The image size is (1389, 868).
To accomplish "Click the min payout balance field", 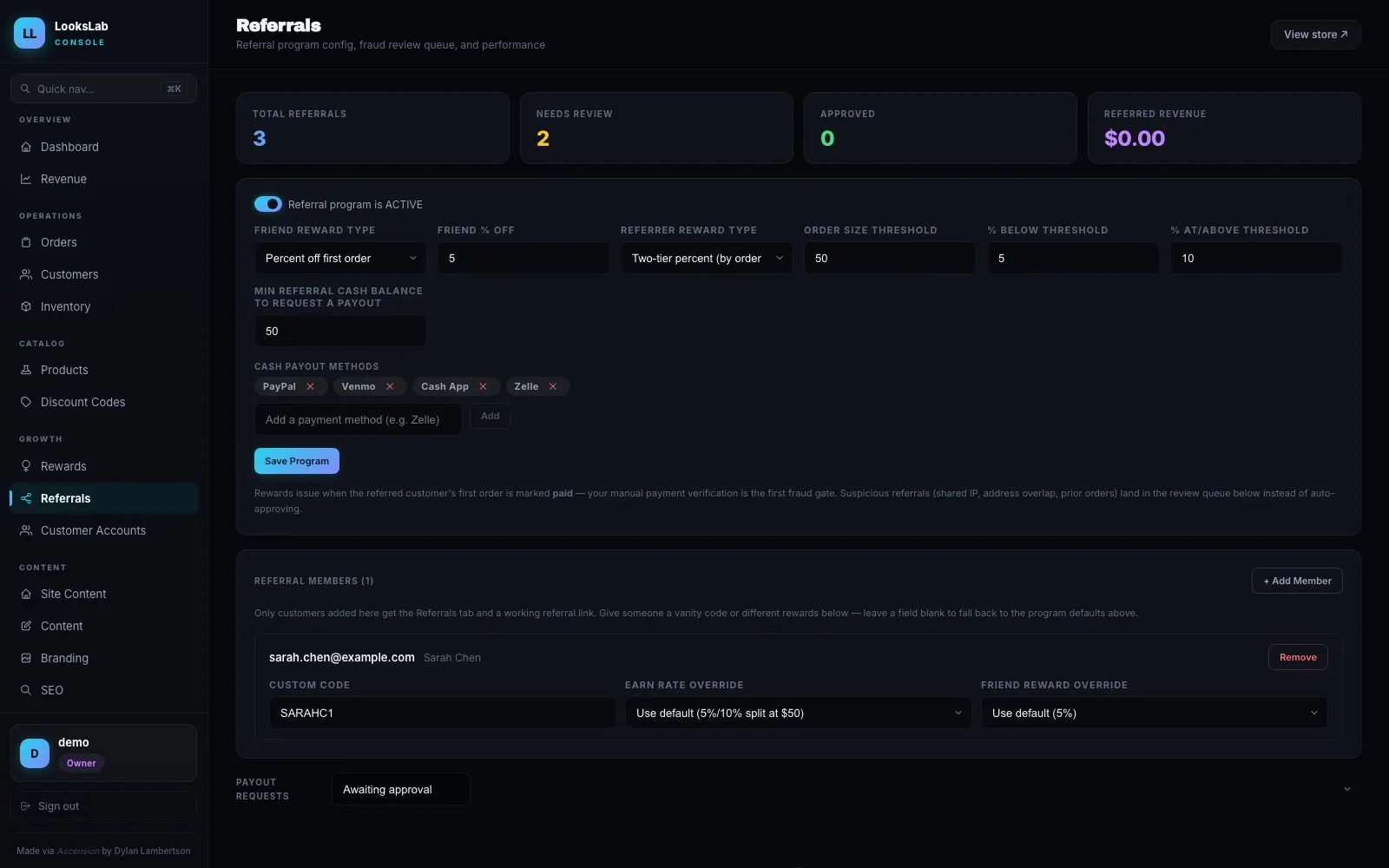I will 340,331.
